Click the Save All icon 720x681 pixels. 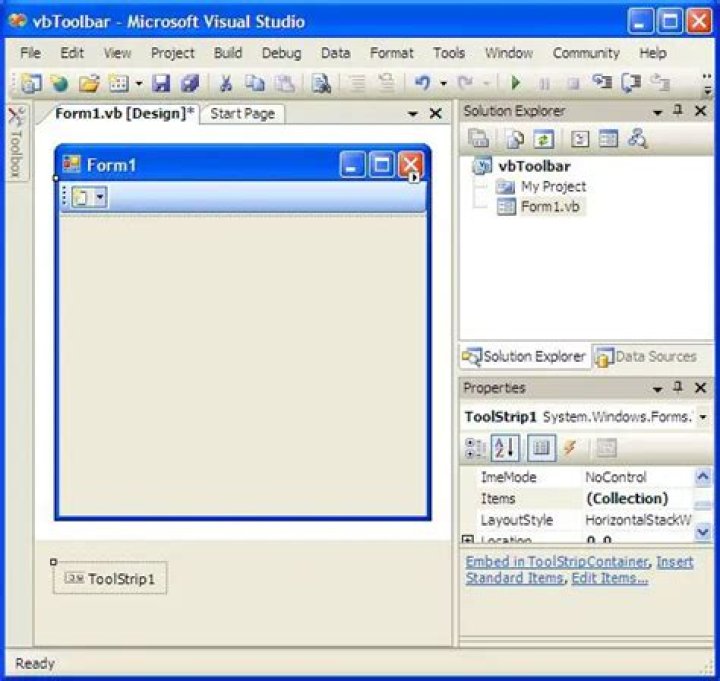[190, 83]
